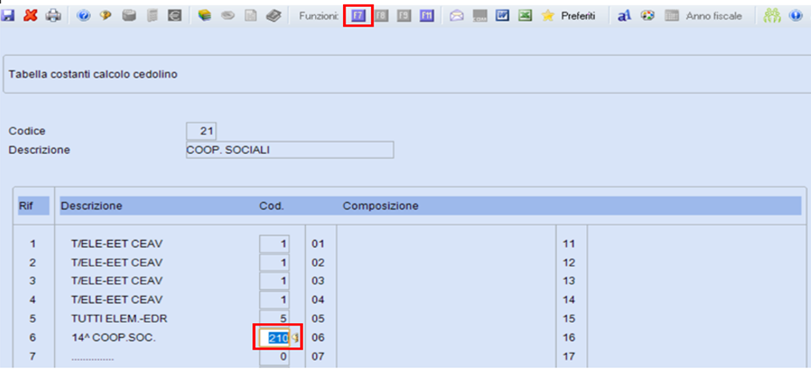The width and height of the screenshot is (811, 370).
Task: Click the gray calculator-style document icon
Action: (152, 16)
